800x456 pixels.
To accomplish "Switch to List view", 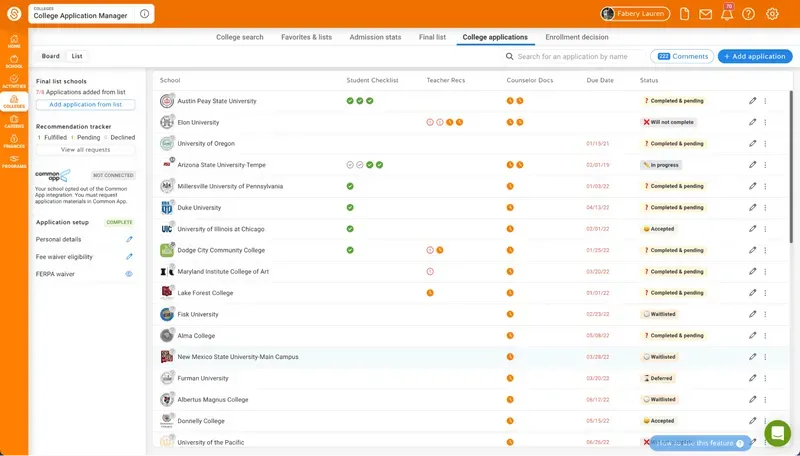I will [x=77, y=56].
